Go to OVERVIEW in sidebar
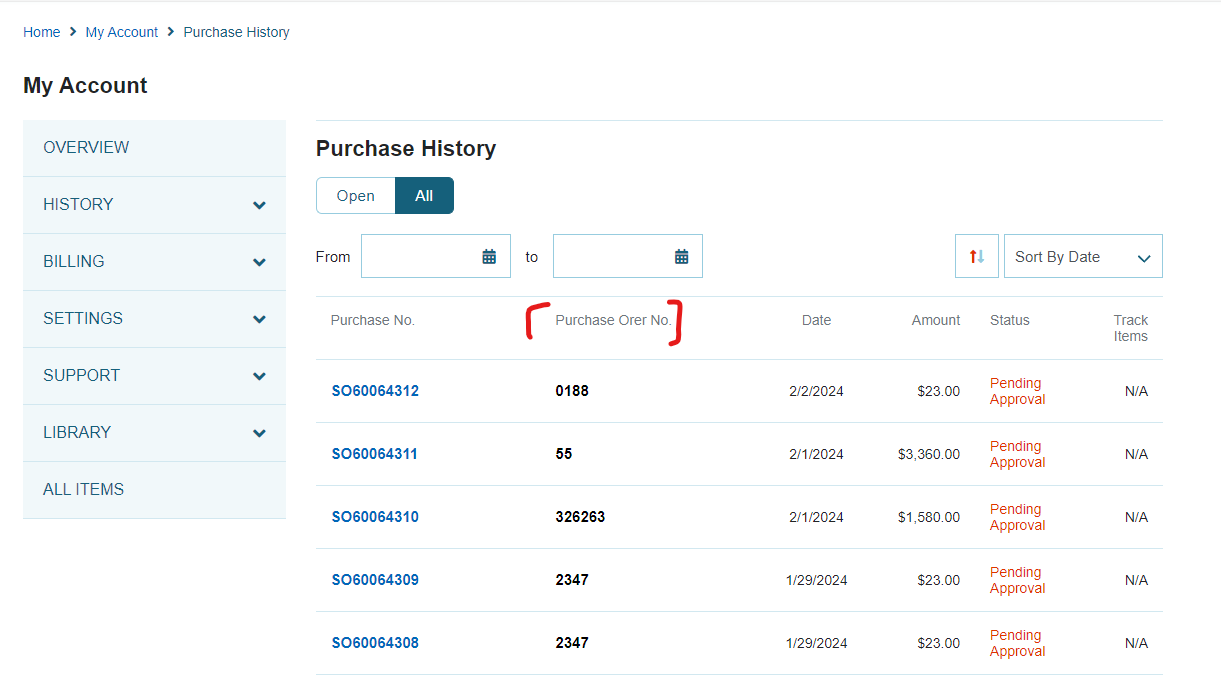This screenshot has width=1221, height=675. 86,148
